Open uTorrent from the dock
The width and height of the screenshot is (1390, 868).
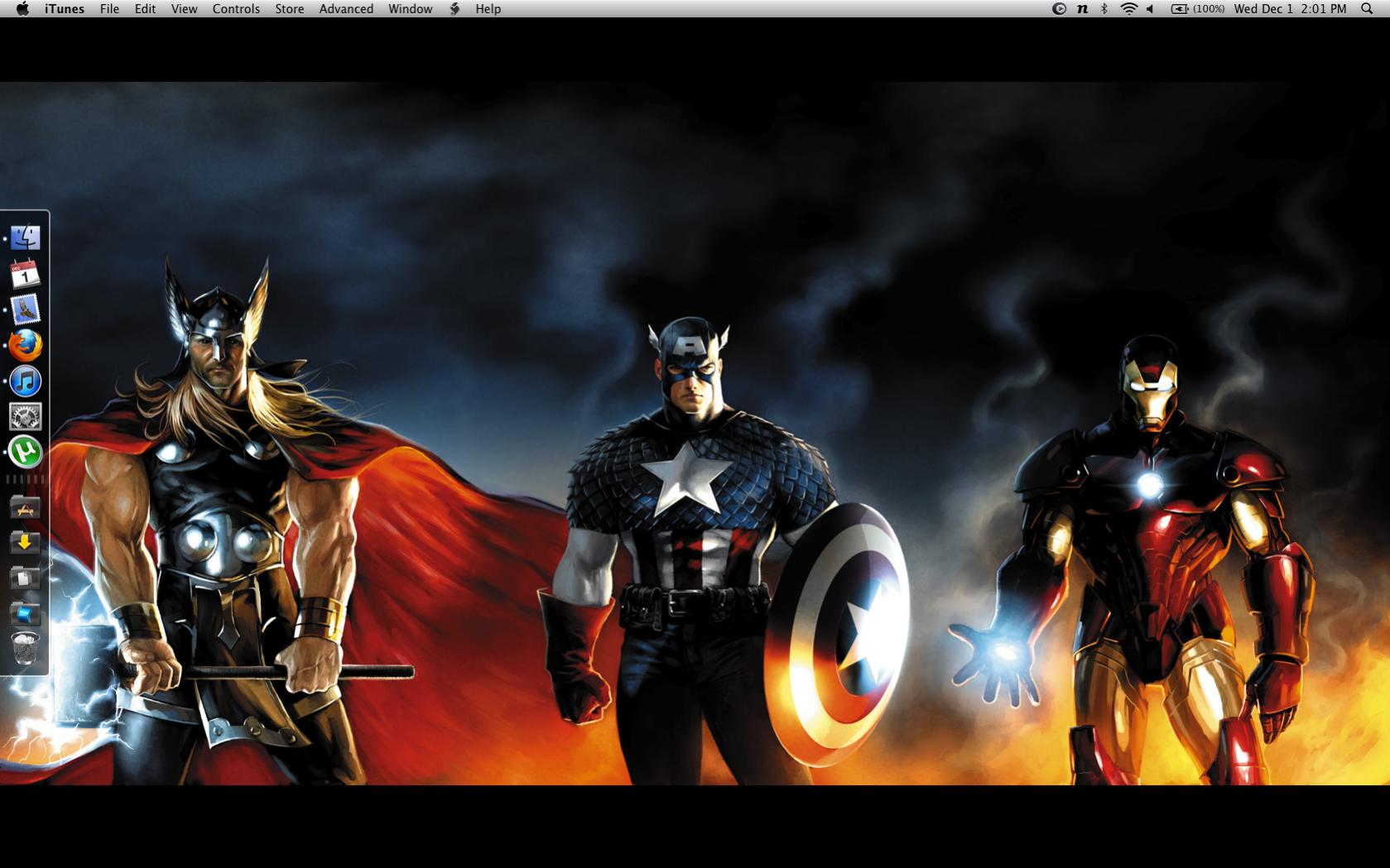tap(25, 452)
